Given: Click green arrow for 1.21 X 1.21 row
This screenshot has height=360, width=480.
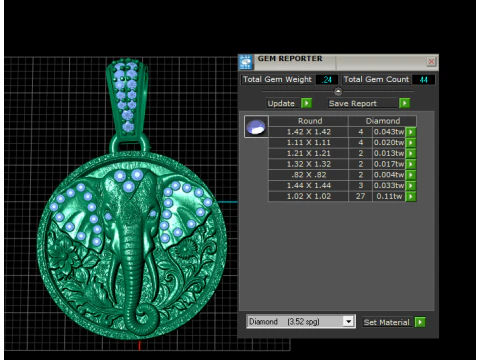Looking at the screenshot, I should pos(411,153).
